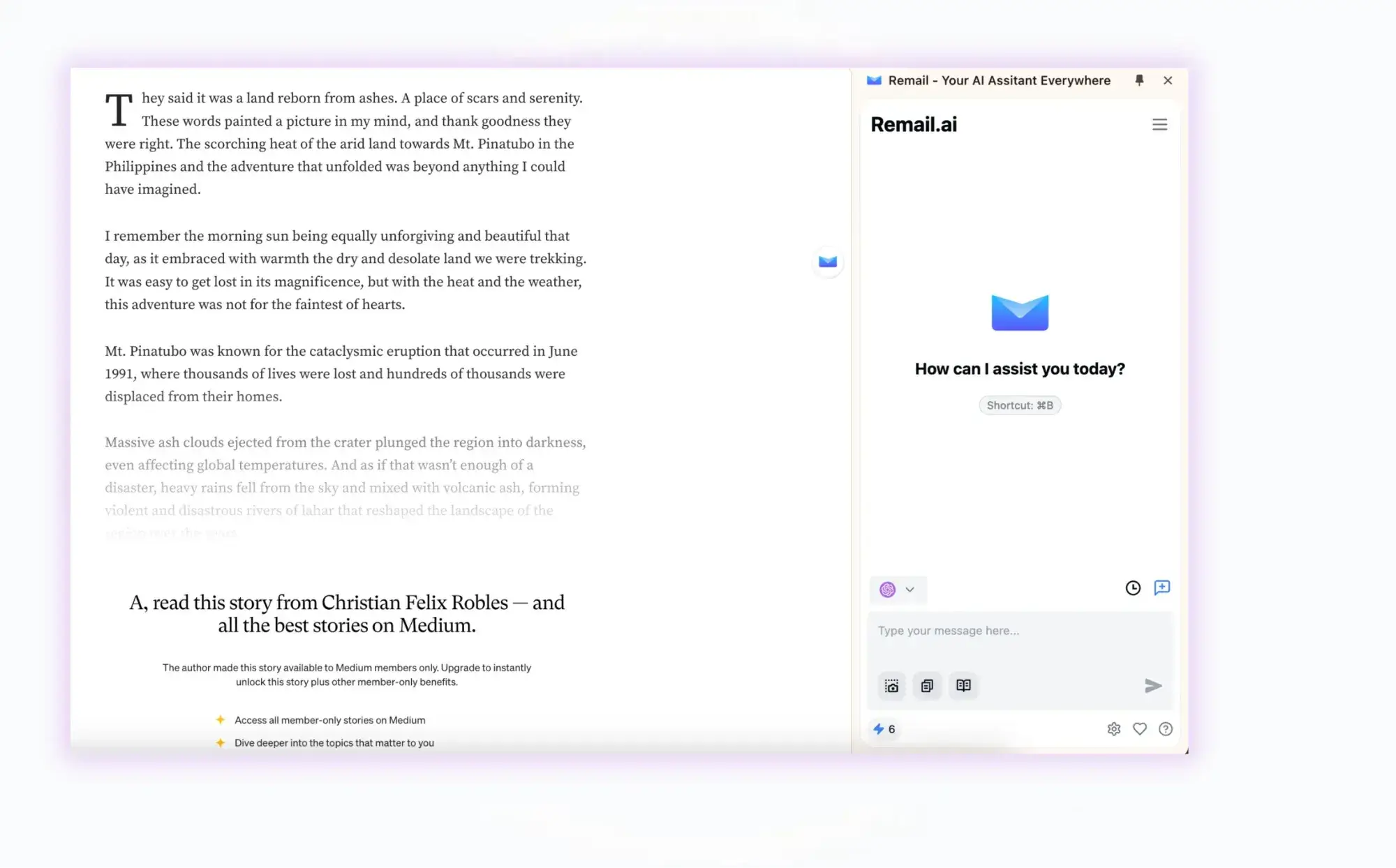Click the message input field
The height and width of the screenshot is (868, 1396).
click(x=1019, y=631)
